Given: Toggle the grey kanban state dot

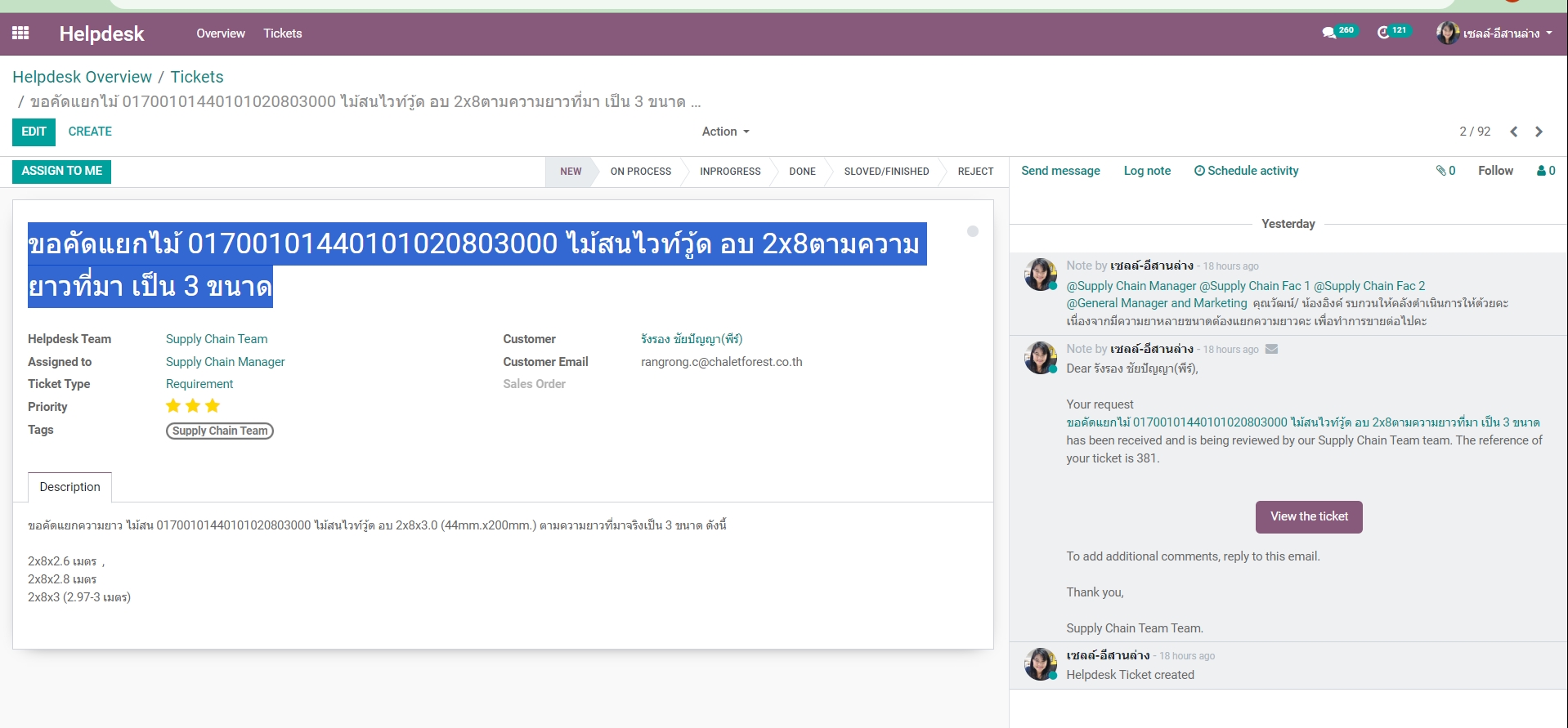Looking at the screenshot, I should pyautogui.click(x=972, y=231).
